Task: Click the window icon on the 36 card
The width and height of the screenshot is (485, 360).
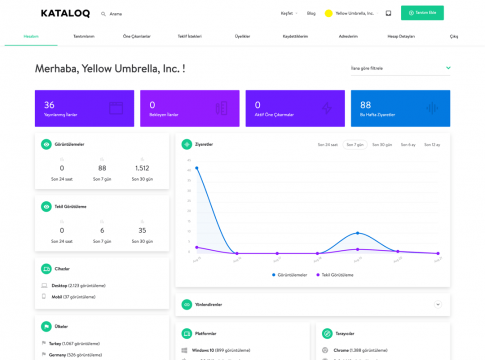Action: 116,108
